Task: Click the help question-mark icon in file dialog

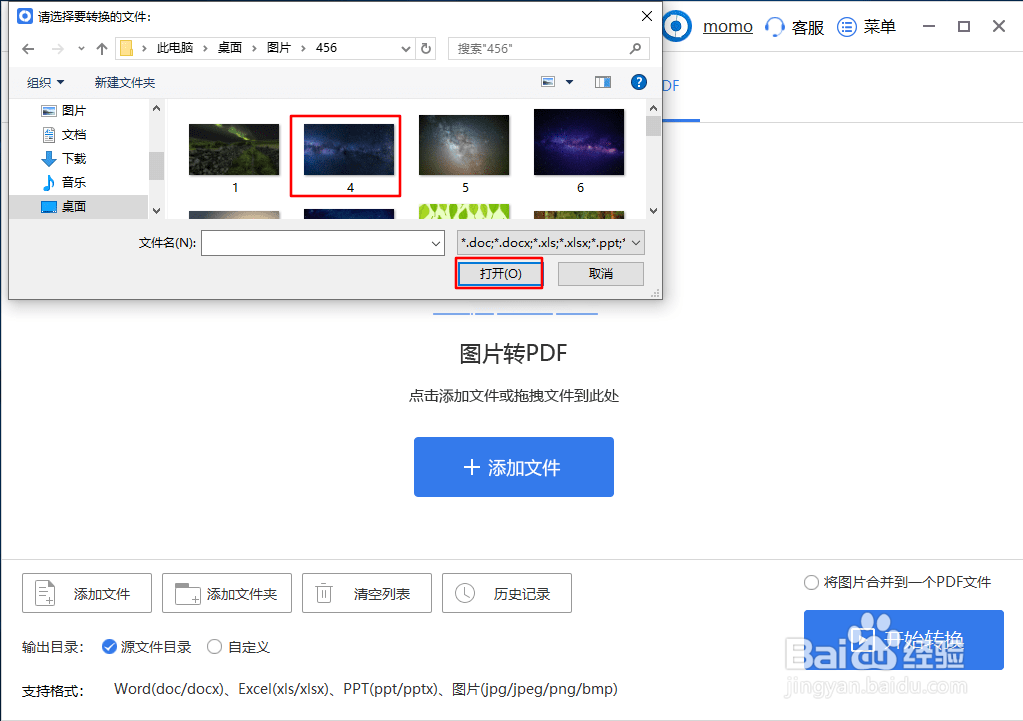Action: coord(639,82)
